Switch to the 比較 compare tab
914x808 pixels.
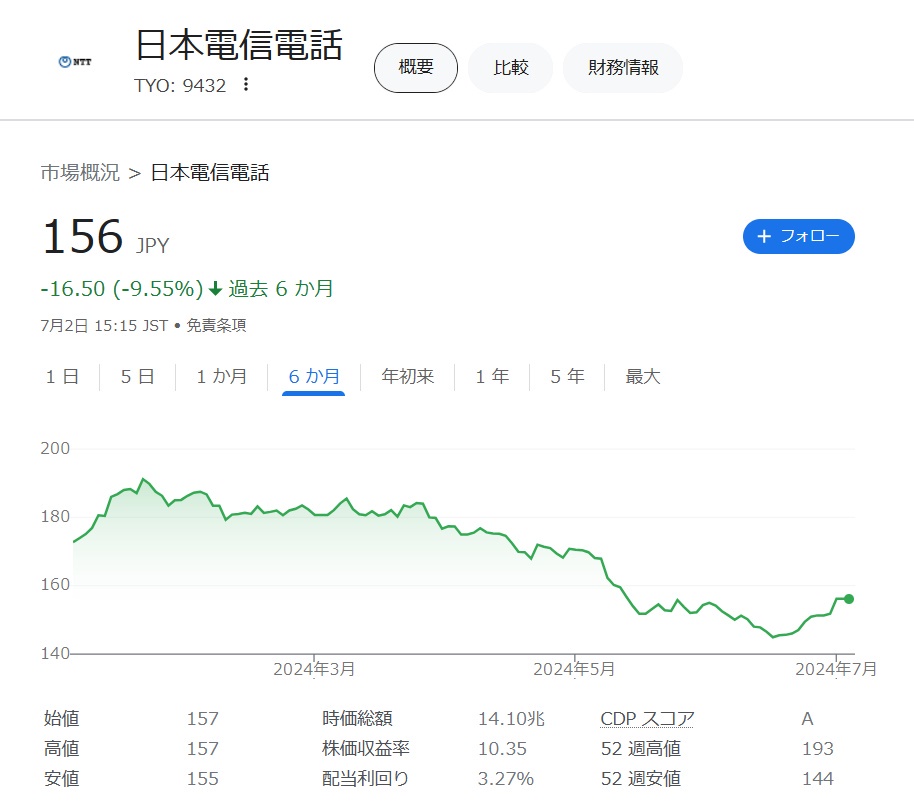[x=511, y=68]
